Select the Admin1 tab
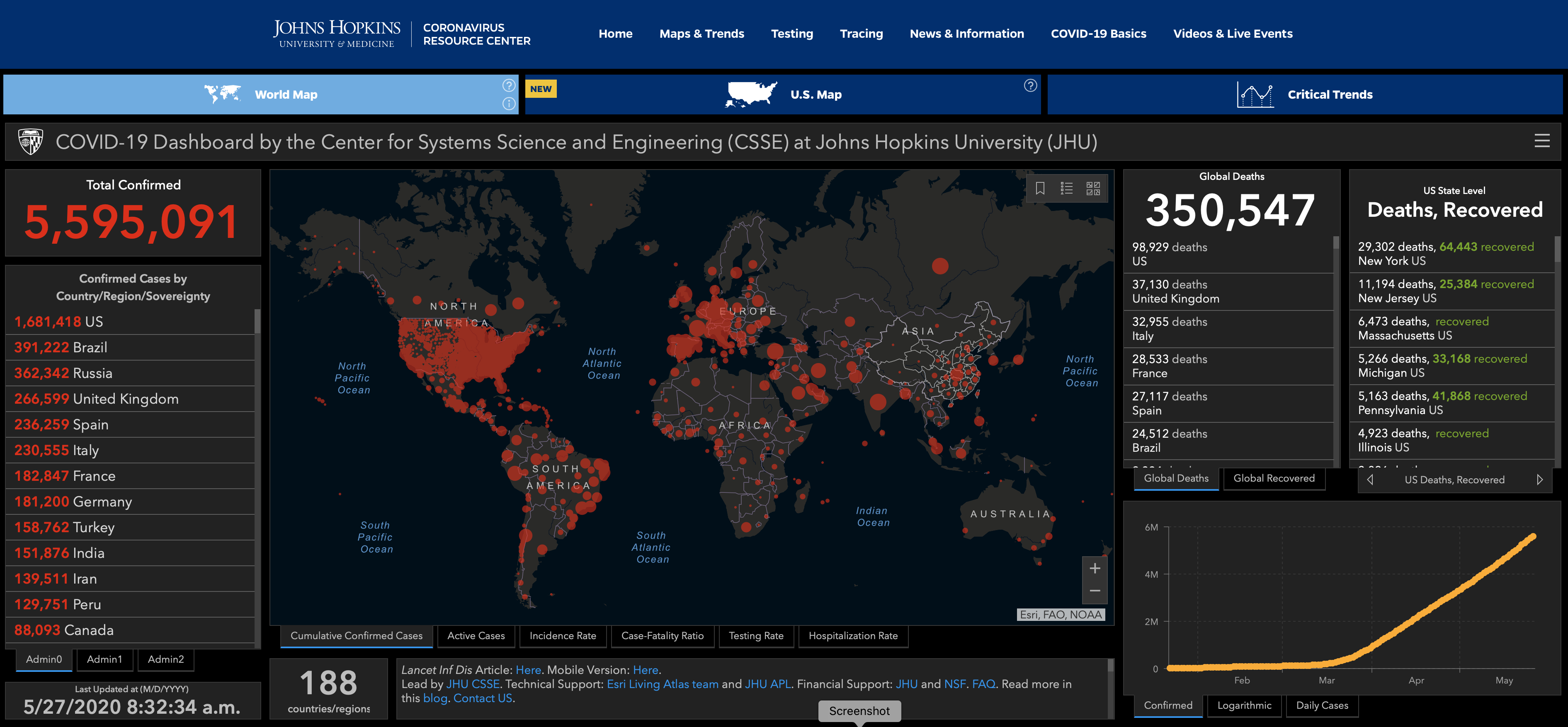 [x=104, y=659]
